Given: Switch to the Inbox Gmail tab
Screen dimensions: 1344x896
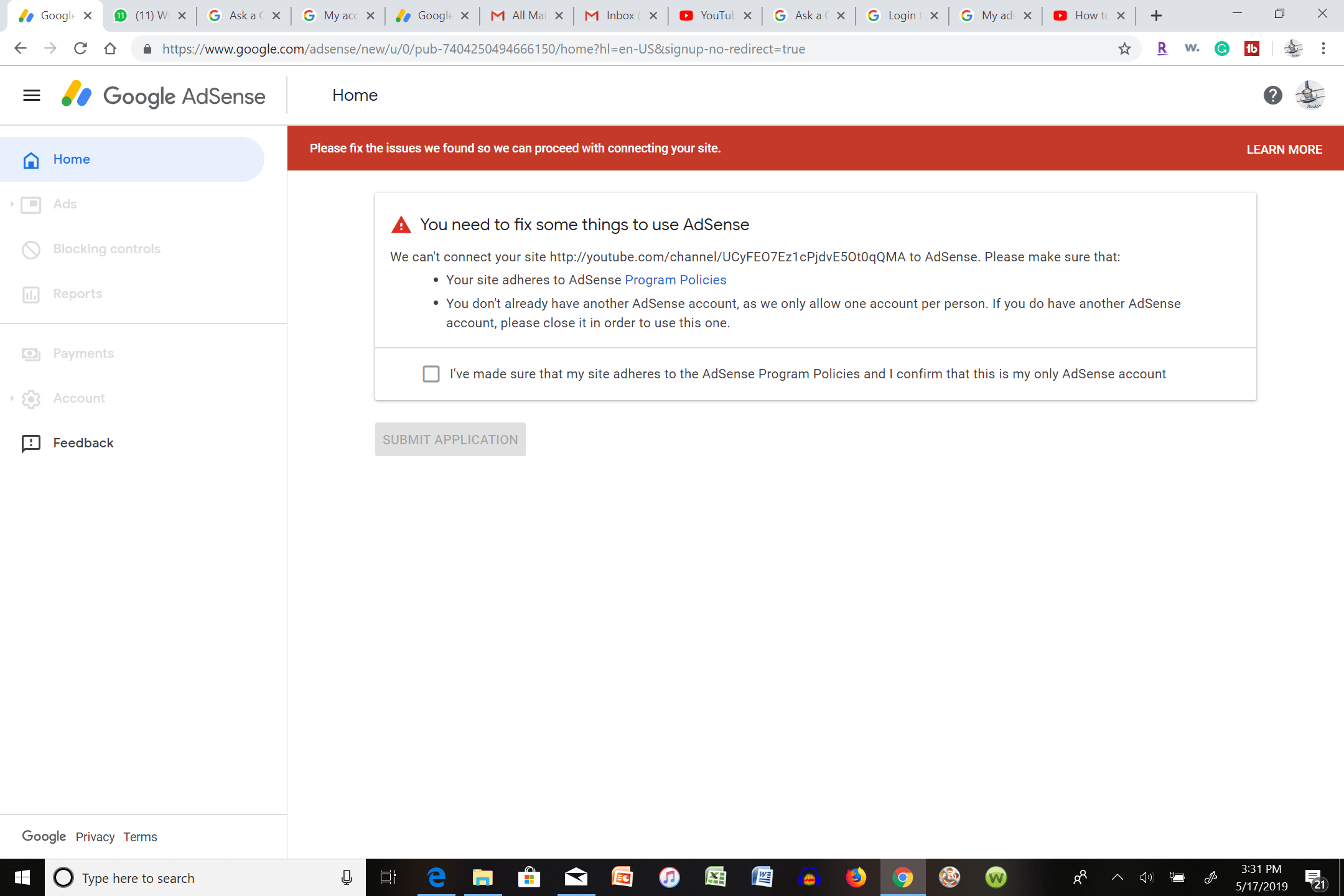Looking at the screenshot, I should click(618, 16).
